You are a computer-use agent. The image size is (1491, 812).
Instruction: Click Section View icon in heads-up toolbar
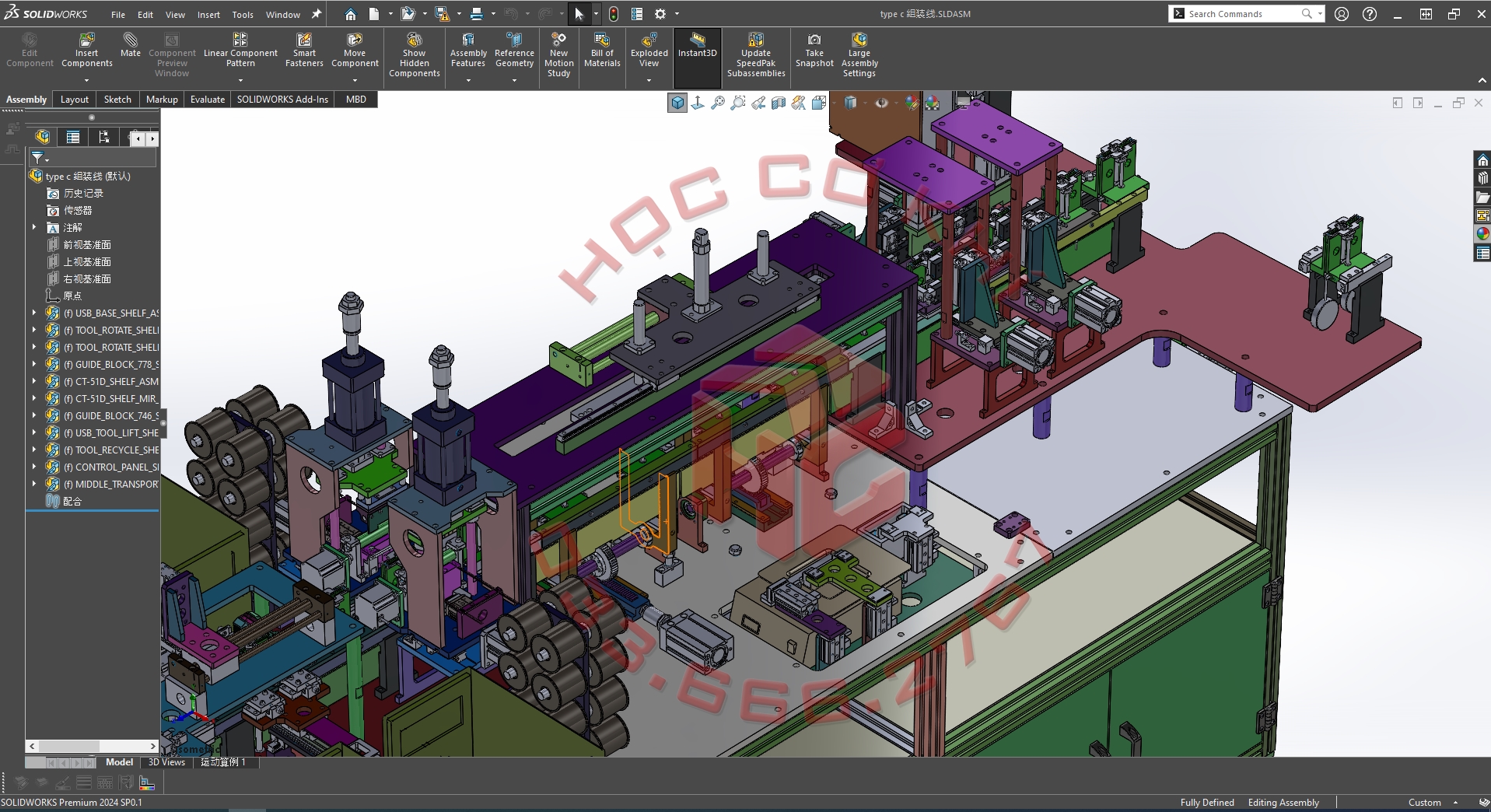click(779, 103)
